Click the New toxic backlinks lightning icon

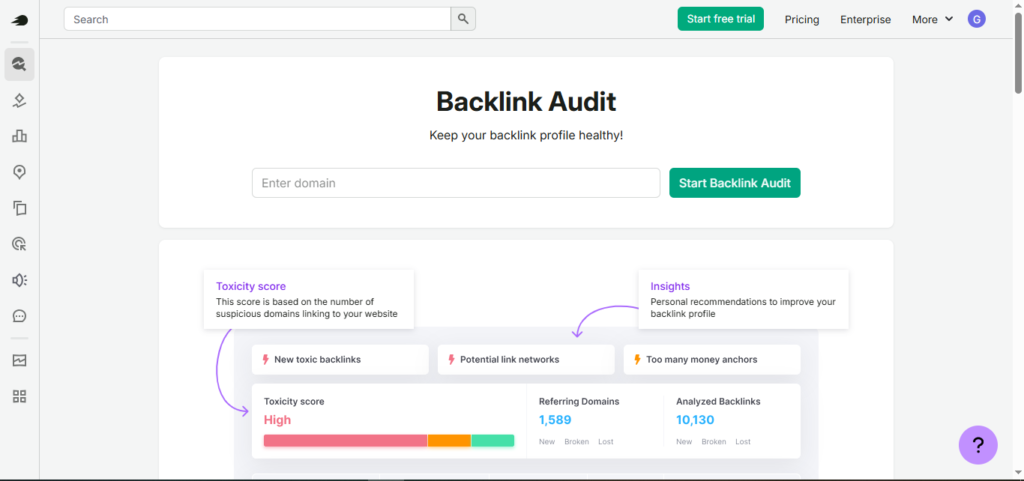tap(266, 360)
